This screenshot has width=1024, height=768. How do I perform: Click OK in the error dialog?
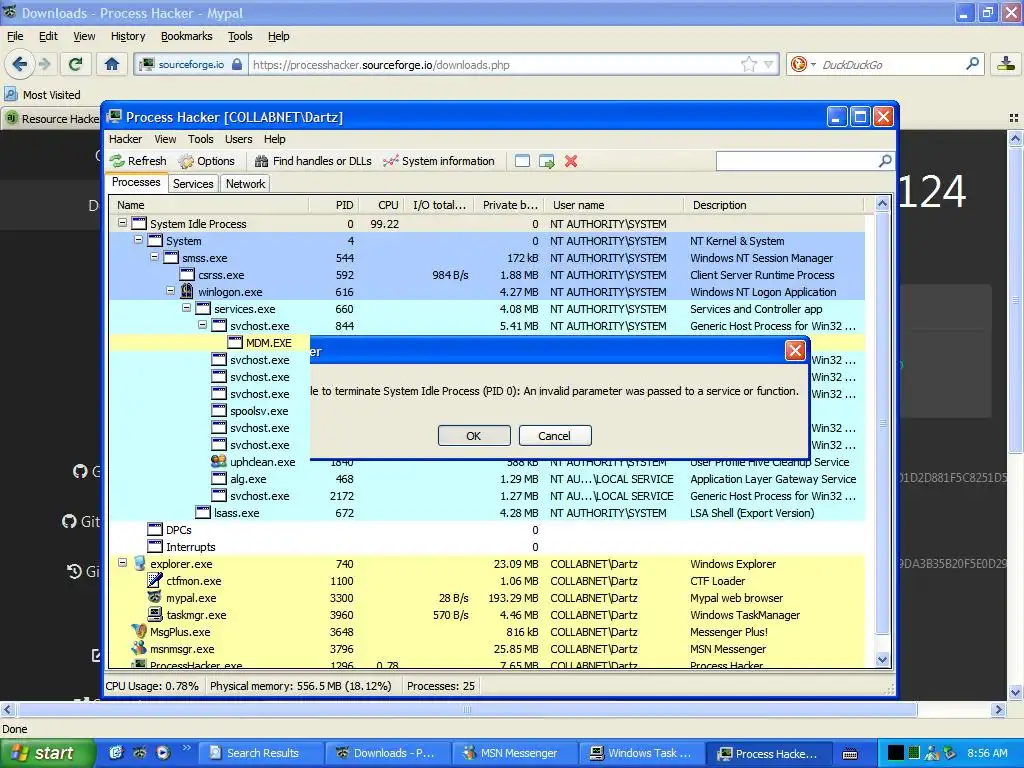click(x=473, y=436)
